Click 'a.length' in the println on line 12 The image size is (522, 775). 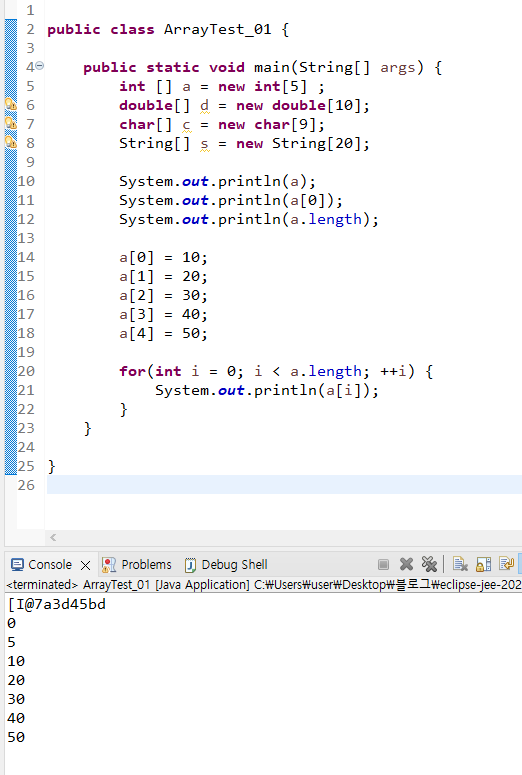click(326, 219)
